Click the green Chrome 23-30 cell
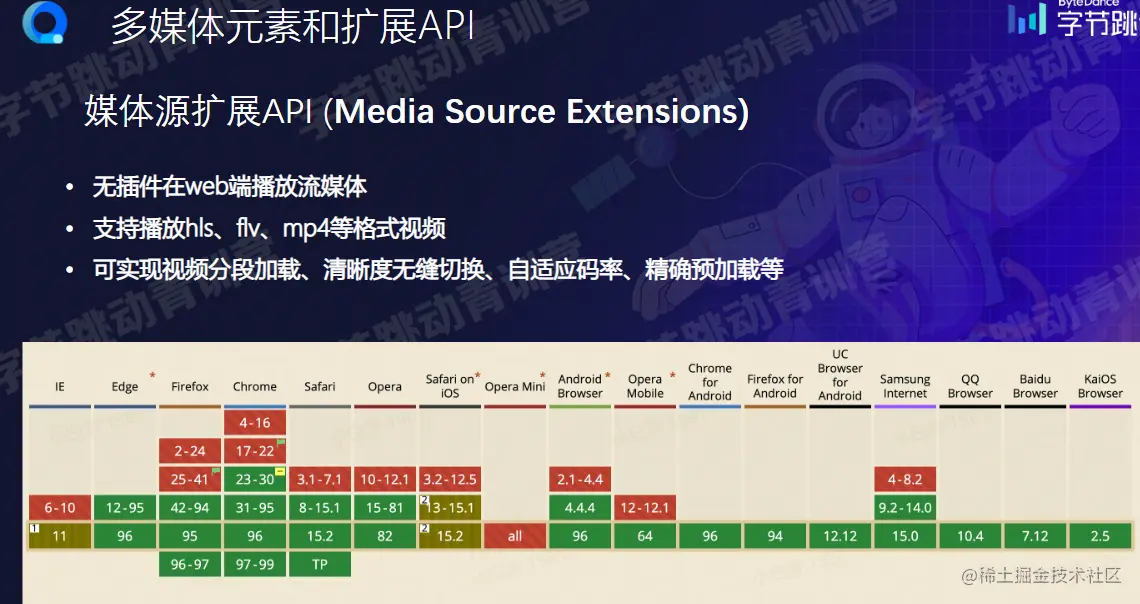 tap(254, 479)
